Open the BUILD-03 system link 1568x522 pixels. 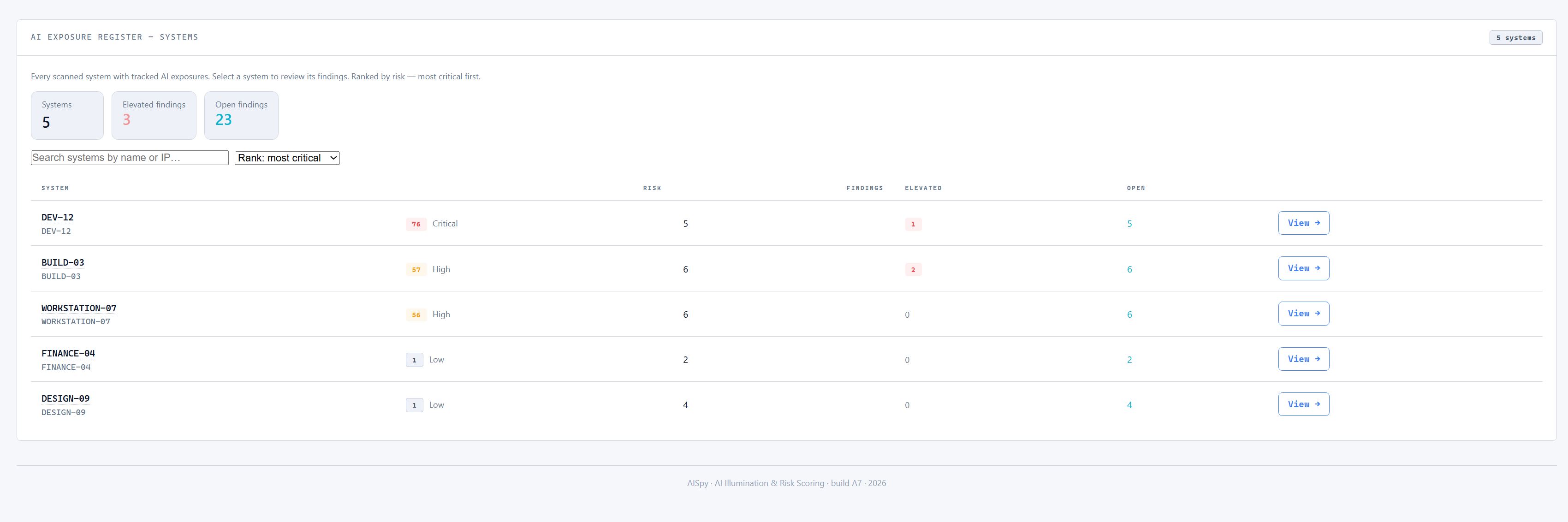click(x=63, y=263)
